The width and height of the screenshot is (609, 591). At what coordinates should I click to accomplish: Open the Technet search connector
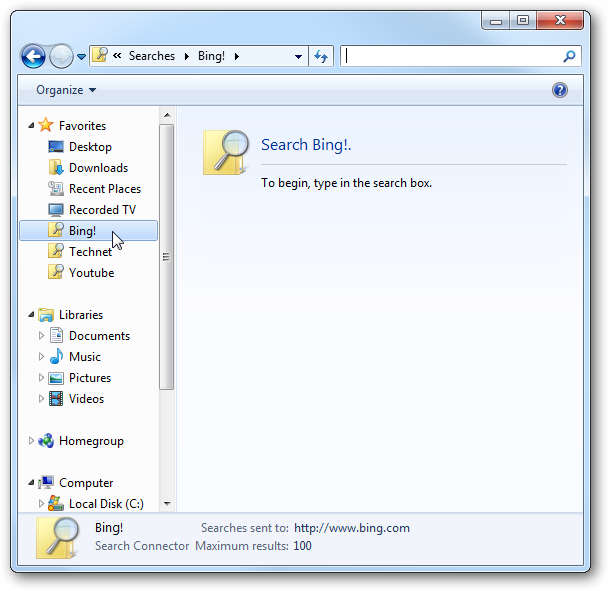click(x=90, y=252)
